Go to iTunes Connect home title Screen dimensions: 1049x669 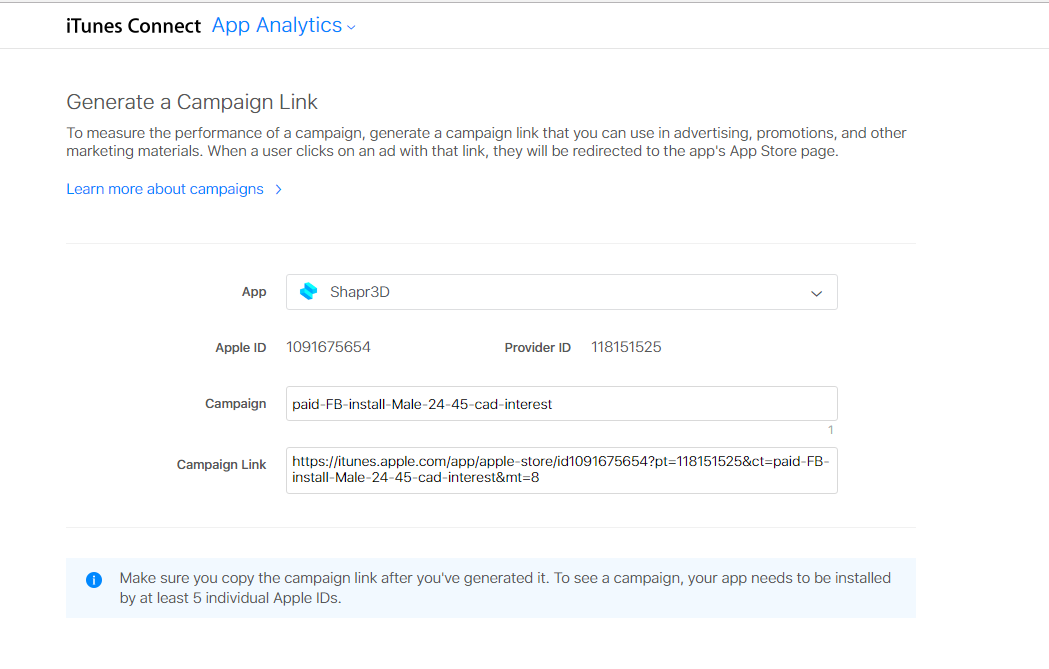(x=133, y=26)
